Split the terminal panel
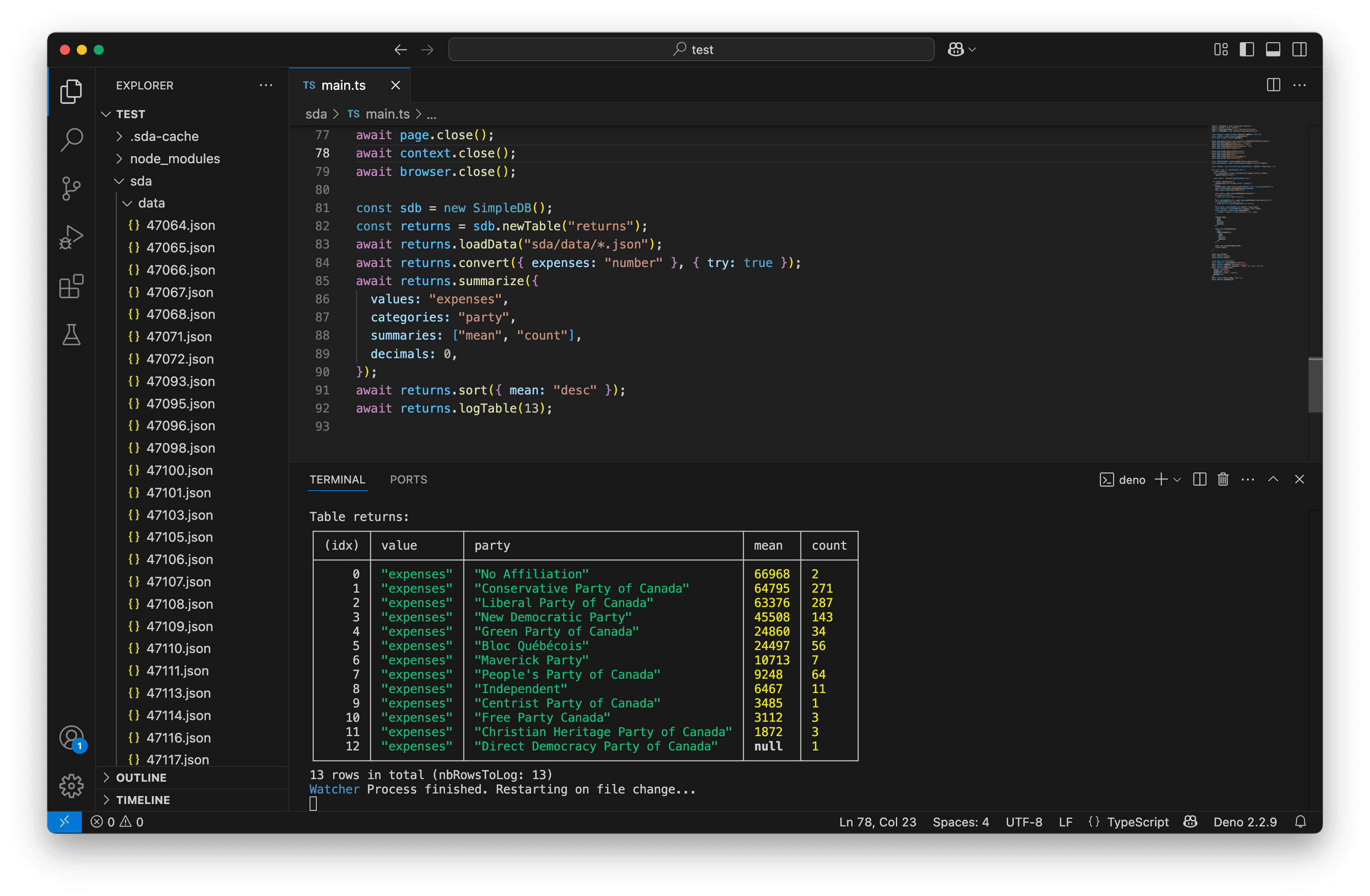Viewport: 1370px width, 896px height. coord(1200,479)
